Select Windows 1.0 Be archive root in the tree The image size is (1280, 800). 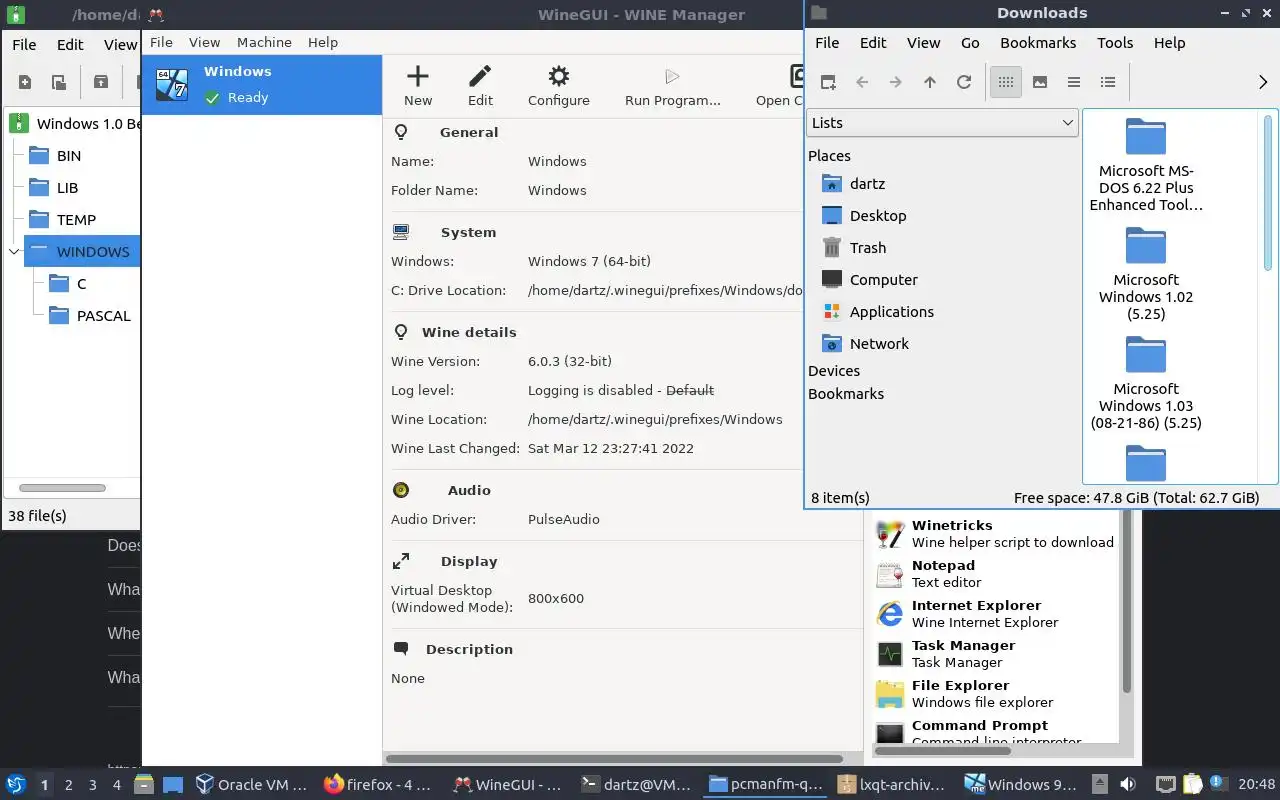(x=88, y=123)
